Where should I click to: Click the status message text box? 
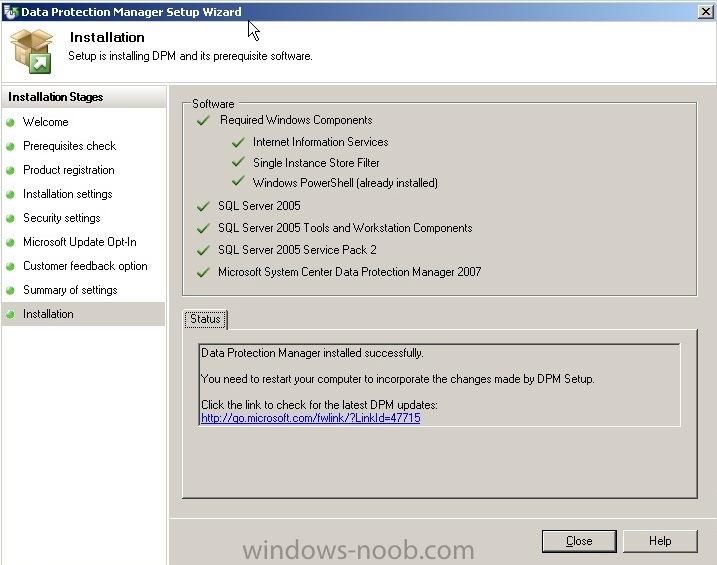[439, 385]
